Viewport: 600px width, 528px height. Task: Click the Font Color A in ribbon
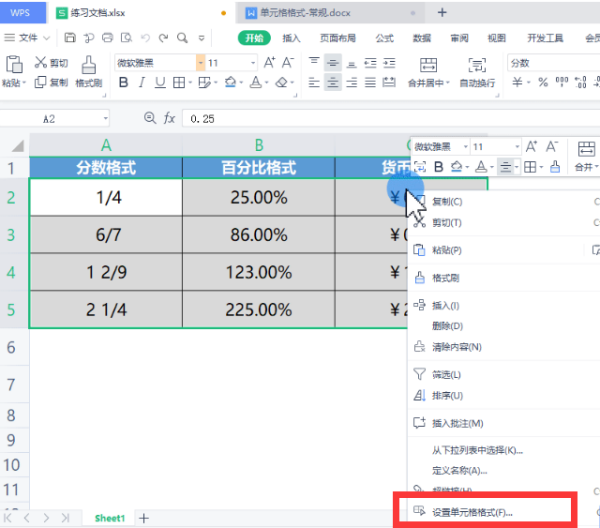[x=256, y=82]
